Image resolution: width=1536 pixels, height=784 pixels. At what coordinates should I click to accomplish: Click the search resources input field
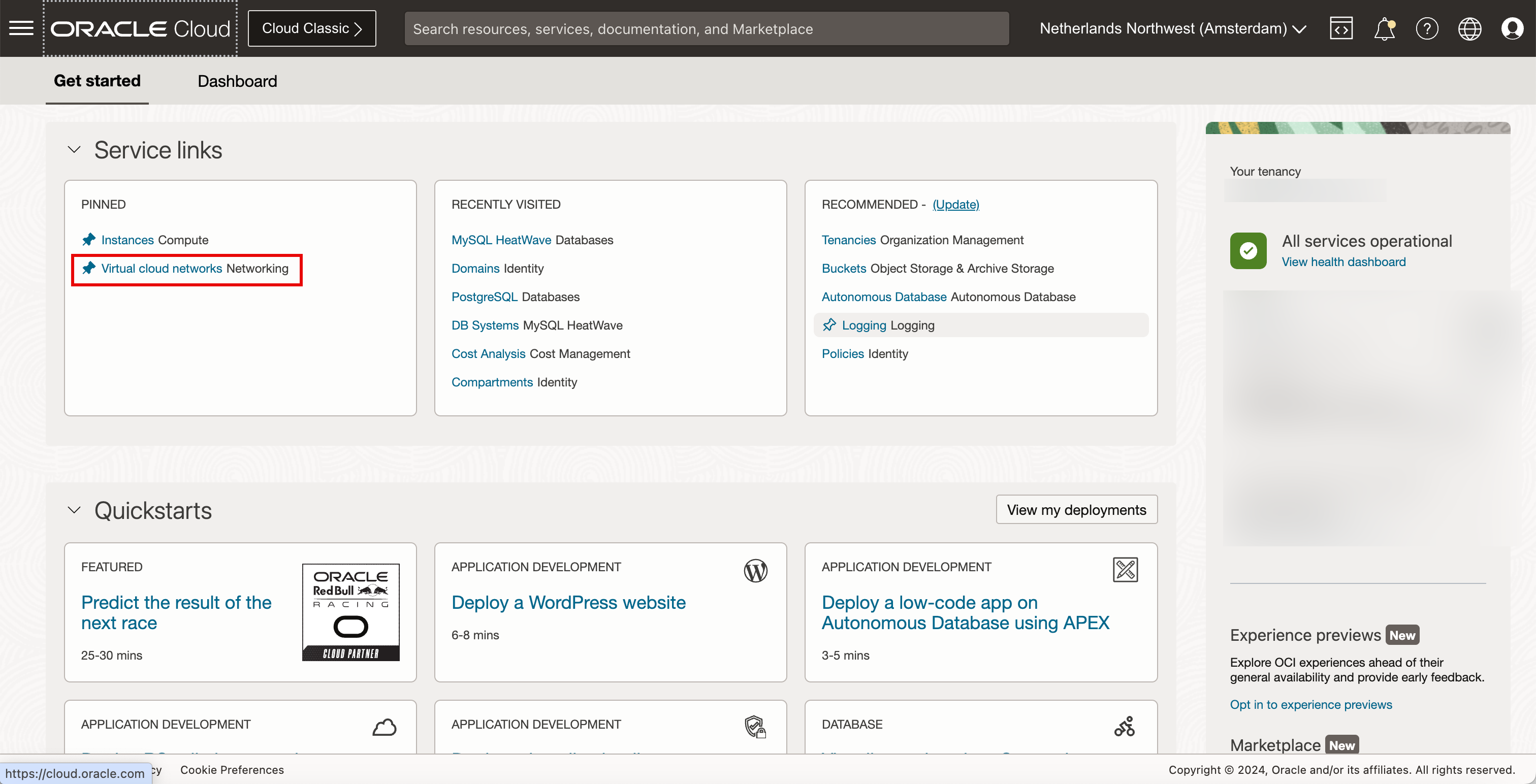[706, 28]
